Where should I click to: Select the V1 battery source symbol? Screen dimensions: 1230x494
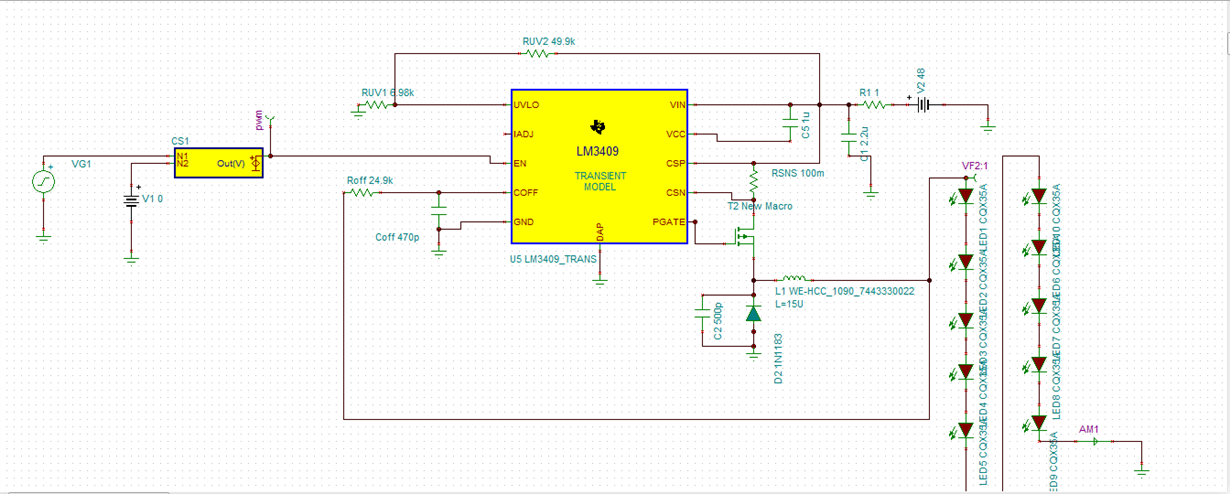(x=131, y=199)
